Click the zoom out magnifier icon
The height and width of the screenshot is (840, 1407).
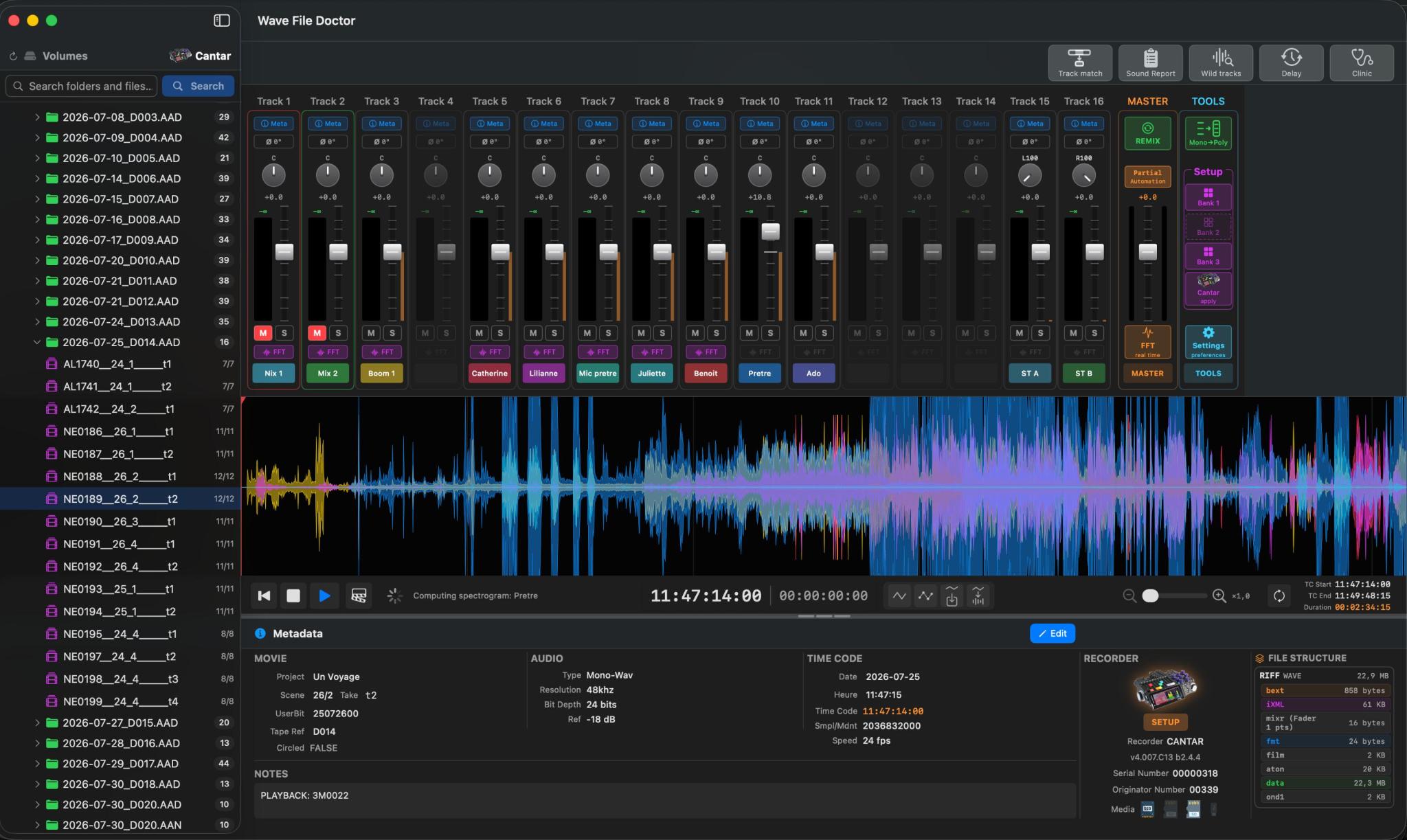[1129, 595]
